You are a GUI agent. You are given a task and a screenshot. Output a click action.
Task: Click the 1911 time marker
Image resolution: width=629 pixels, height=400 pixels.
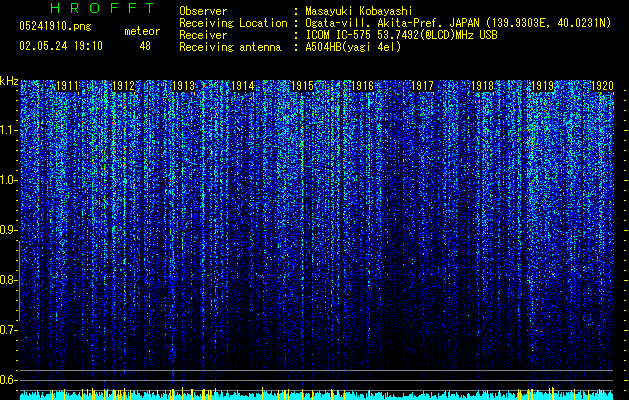tap(67, 86)
